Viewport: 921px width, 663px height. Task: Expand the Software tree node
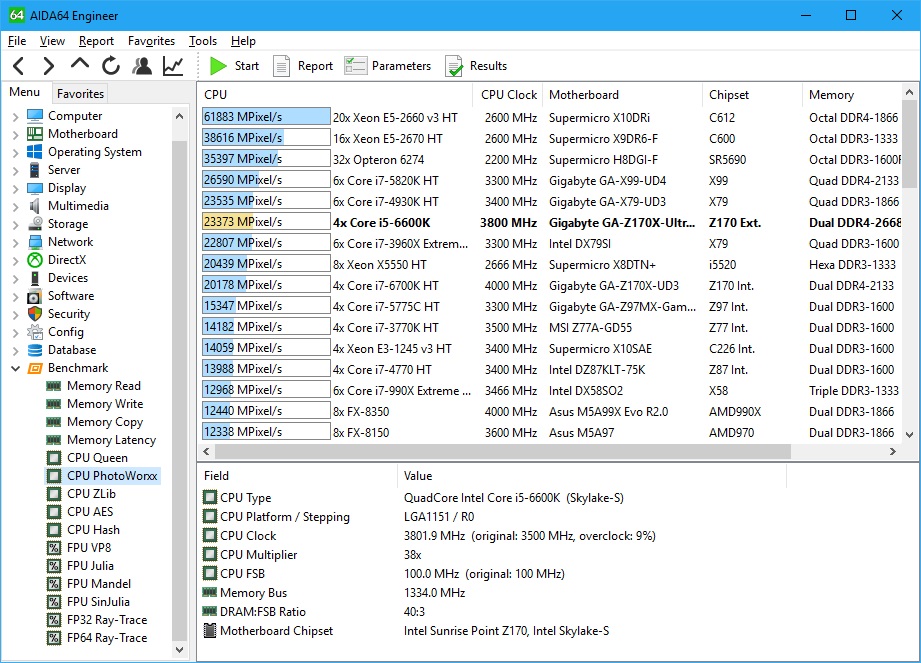coord(15,297)
